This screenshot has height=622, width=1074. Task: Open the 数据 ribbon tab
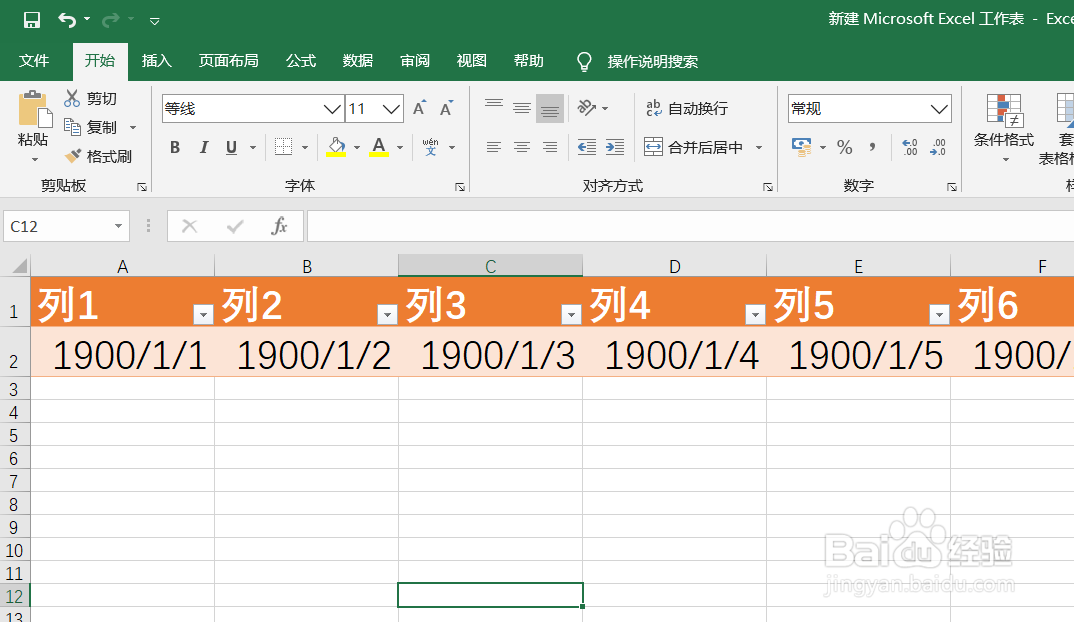[x=357, y=61]
